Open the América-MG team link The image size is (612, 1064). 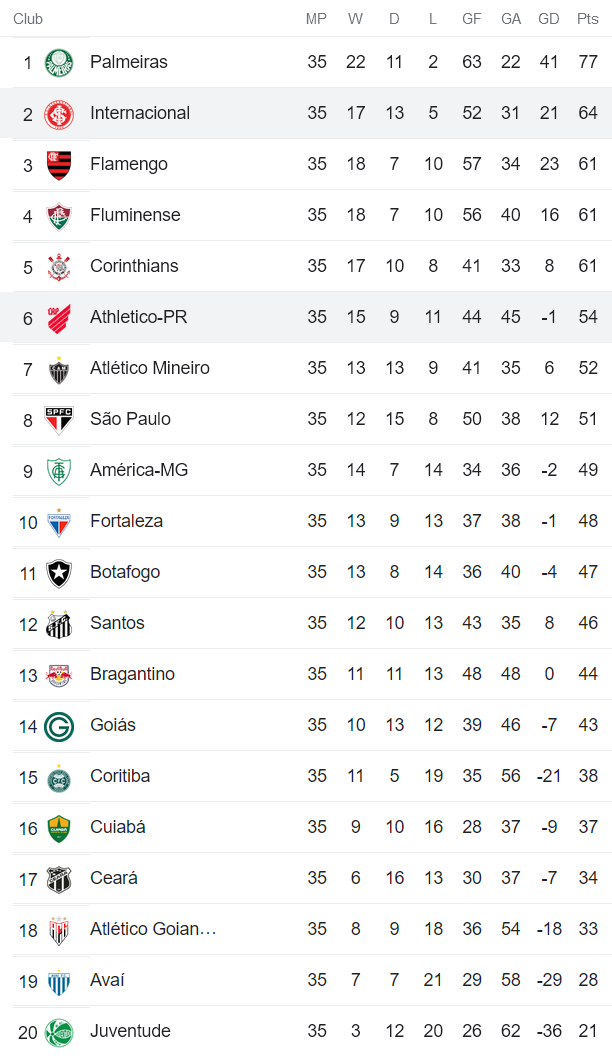[x=139, y=470]
